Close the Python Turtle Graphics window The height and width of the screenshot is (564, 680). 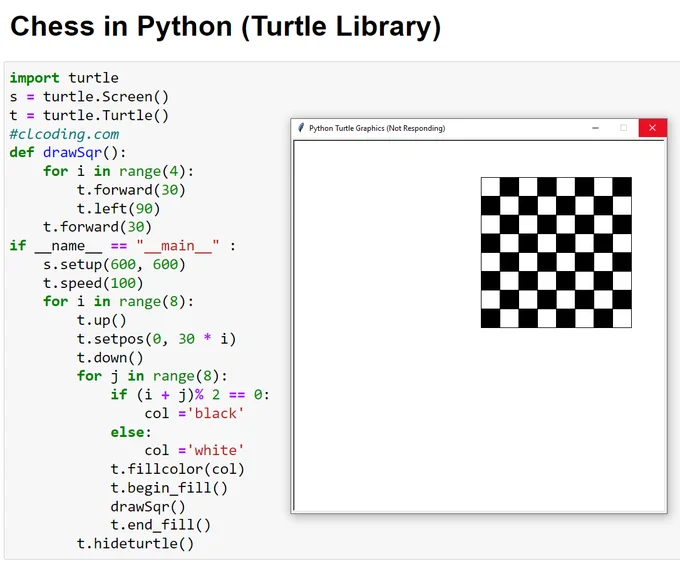coord(653,128)
